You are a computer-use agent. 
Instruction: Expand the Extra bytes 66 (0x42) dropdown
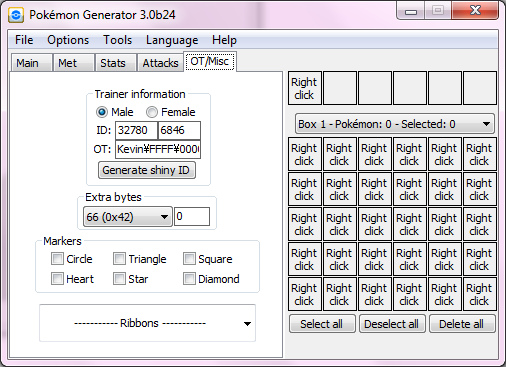[128, 217]
